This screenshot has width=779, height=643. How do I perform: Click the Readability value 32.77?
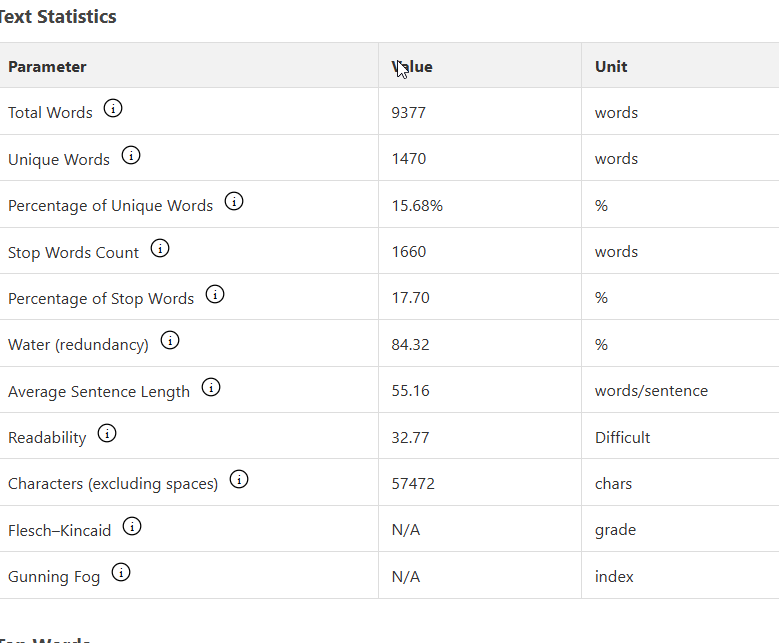(410, 438)
